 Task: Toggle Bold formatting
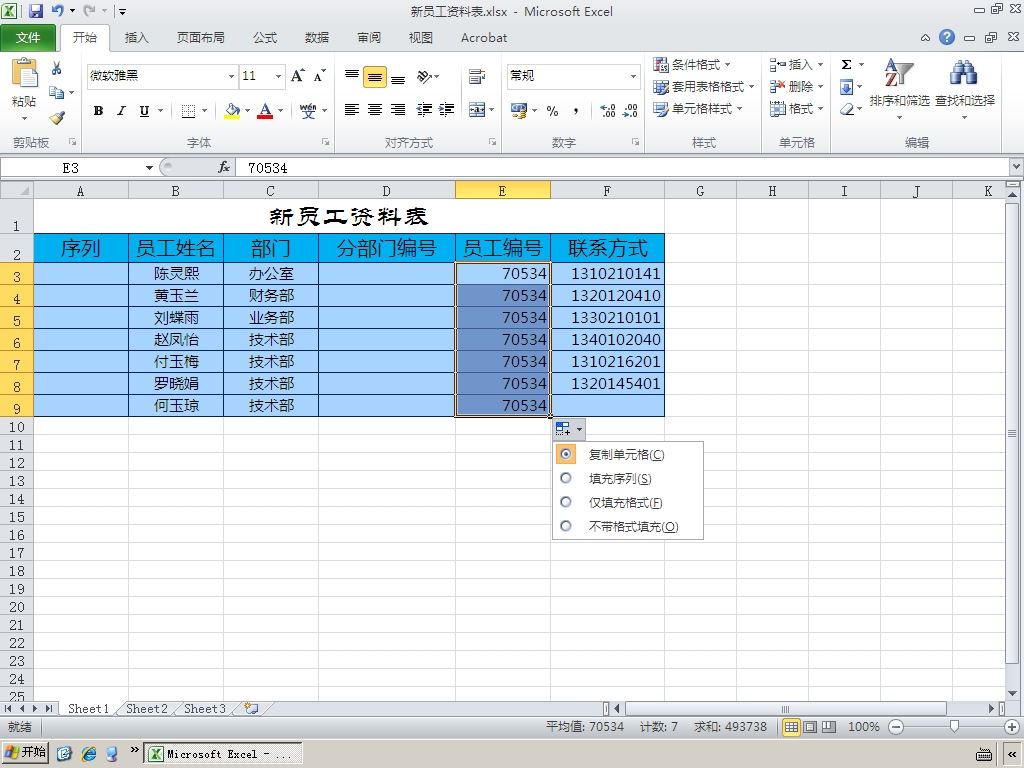[x=99, y=111]
